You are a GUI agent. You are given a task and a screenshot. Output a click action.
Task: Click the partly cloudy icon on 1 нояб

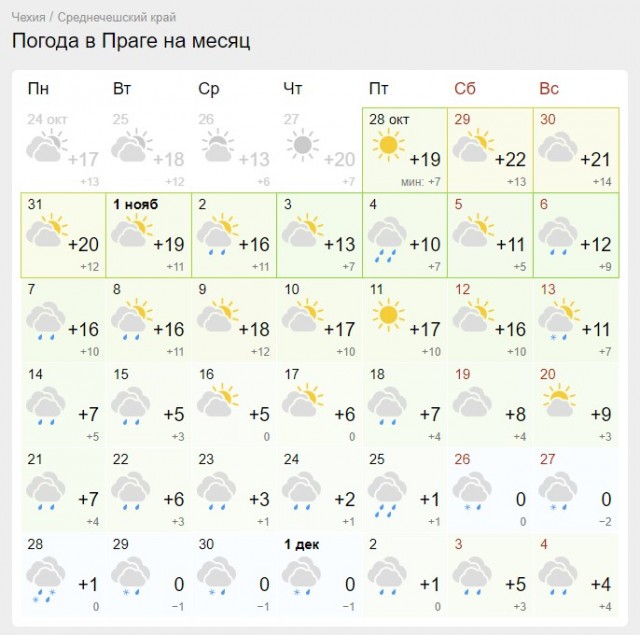point(132,230)
